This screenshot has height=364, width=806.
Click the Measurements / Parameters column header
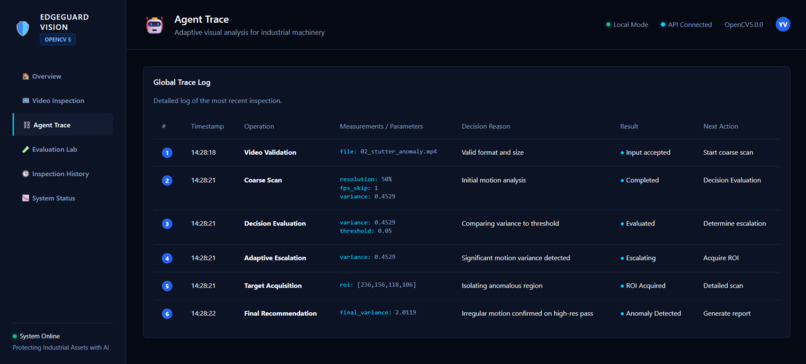(x=381, y=126)
